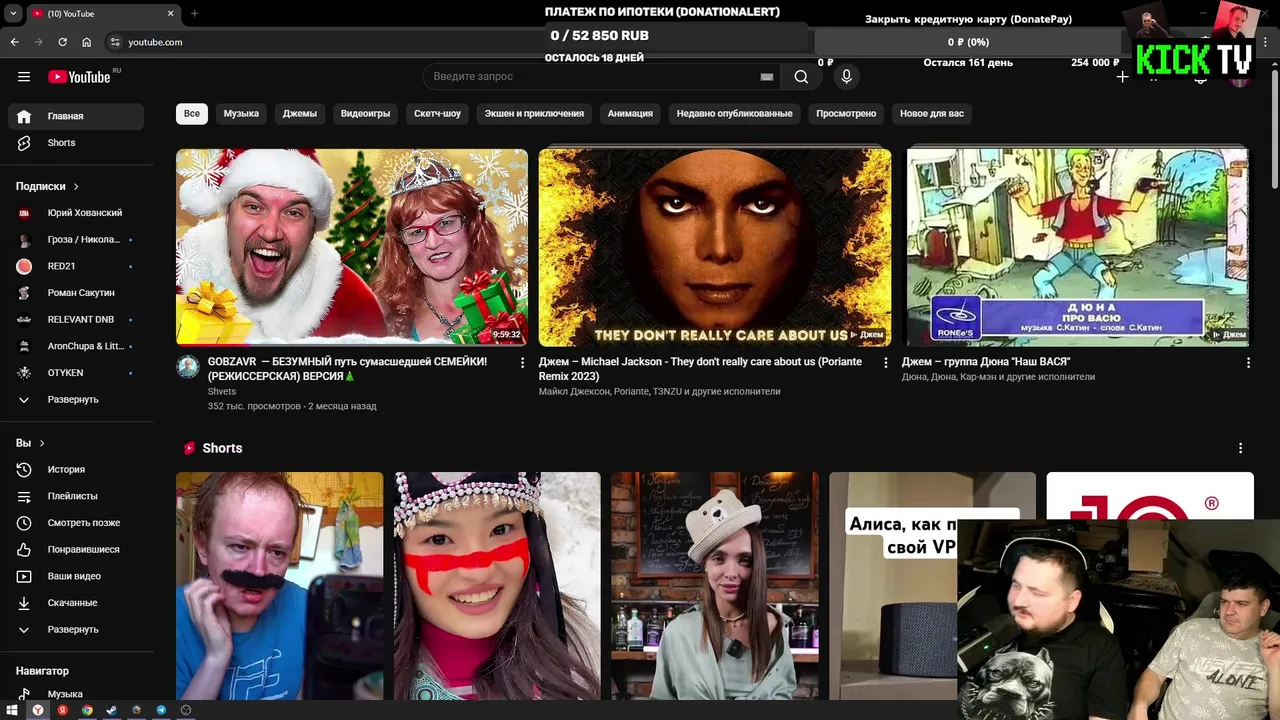Open OBS Studio from the taskbar
The image size is (1280, 720).
(186, 710)
